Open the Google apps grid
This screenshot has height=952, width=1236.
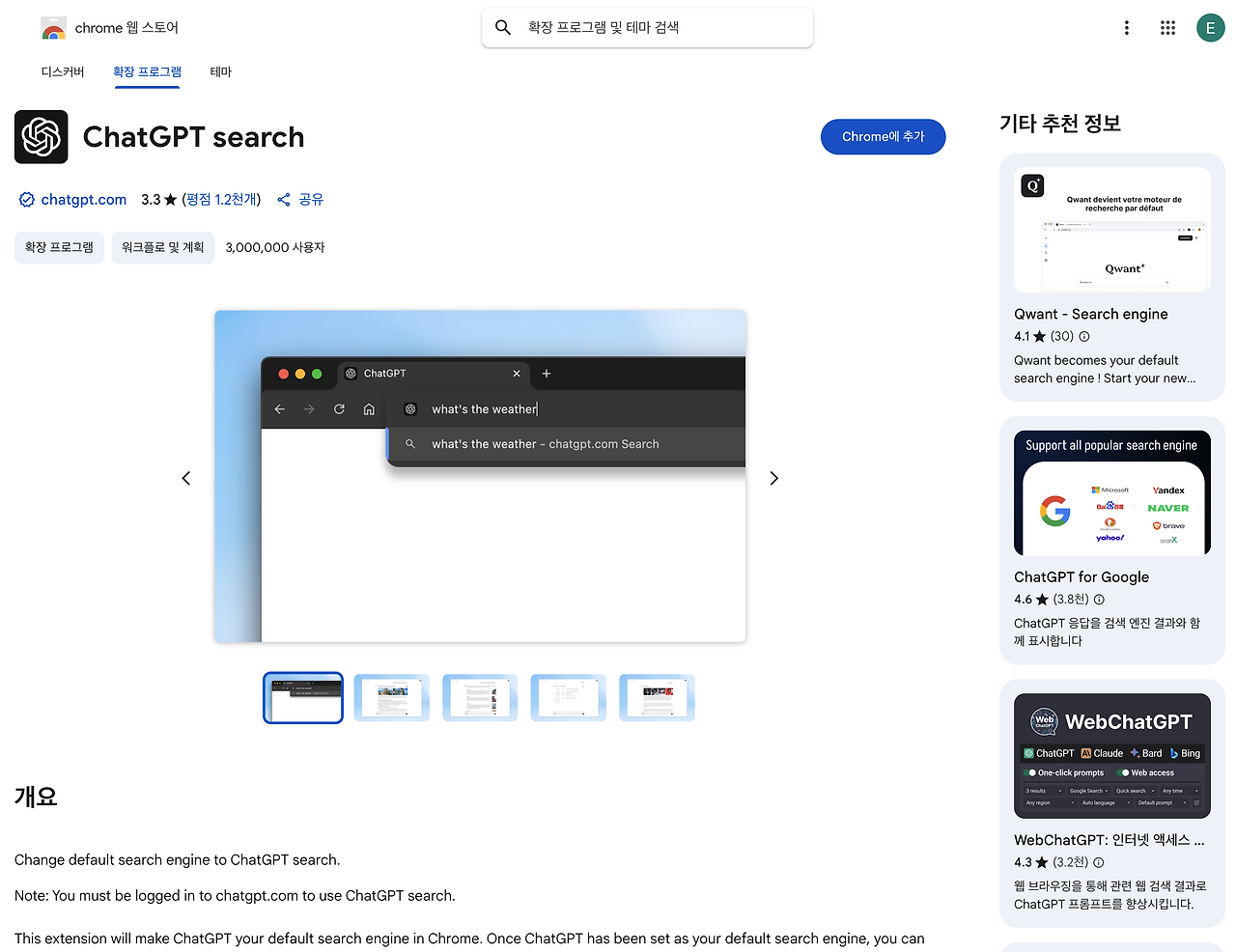(x=1167, y=28)
